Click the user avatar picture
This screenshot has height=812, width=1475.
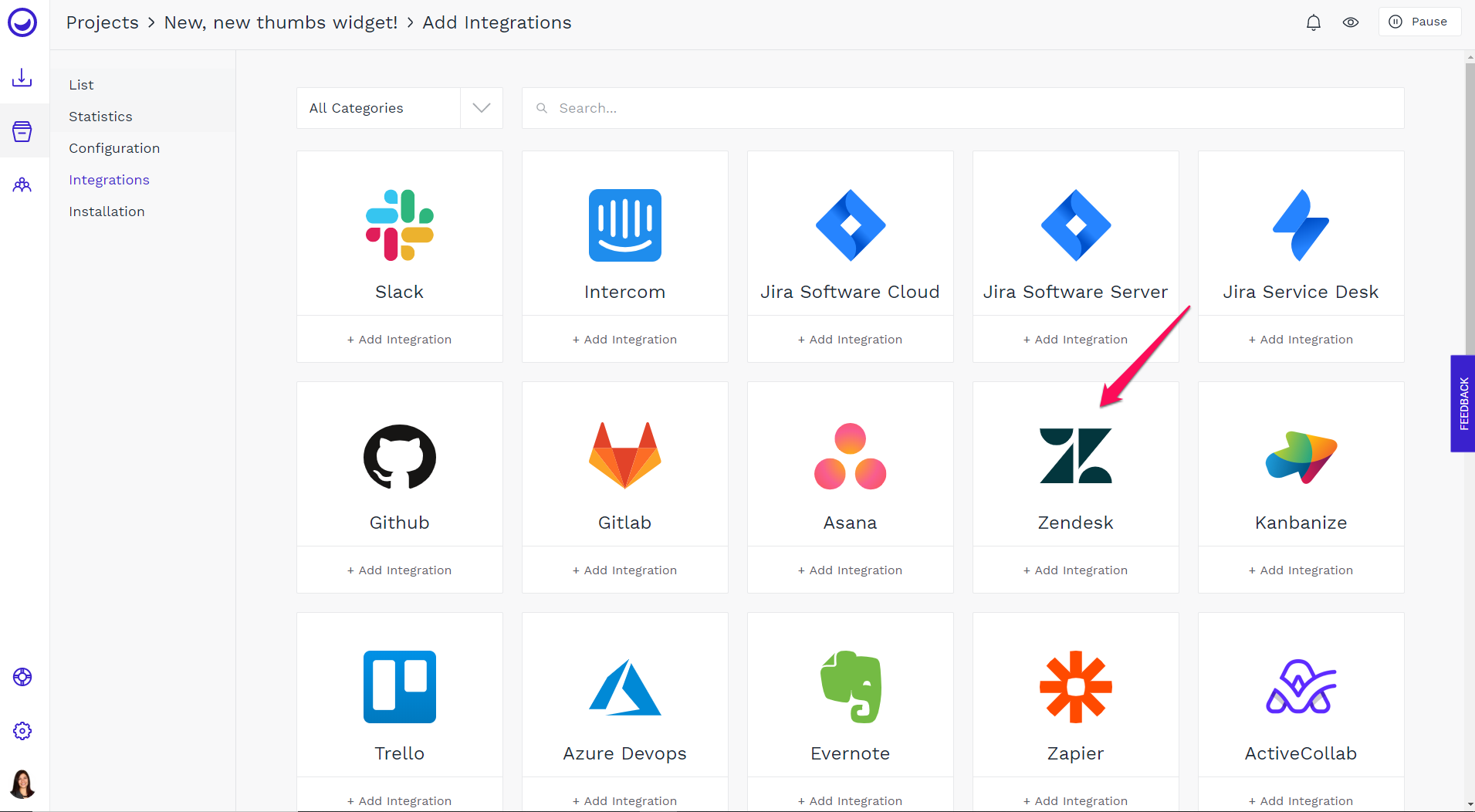click(x=22, y=784)
